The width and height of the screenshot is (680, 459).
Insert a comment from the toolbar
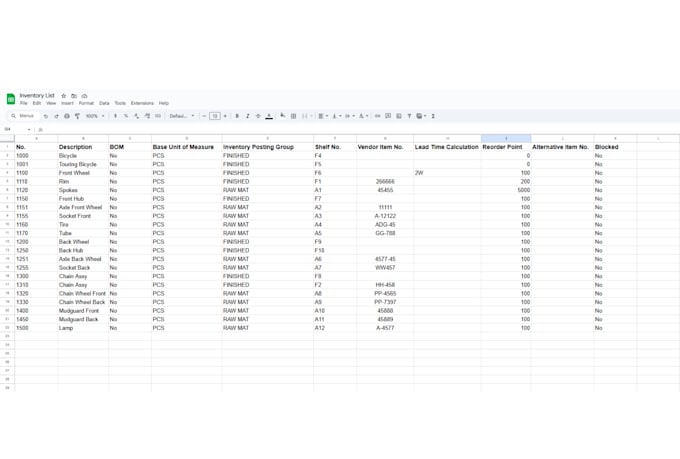click(x=388, y=116)
